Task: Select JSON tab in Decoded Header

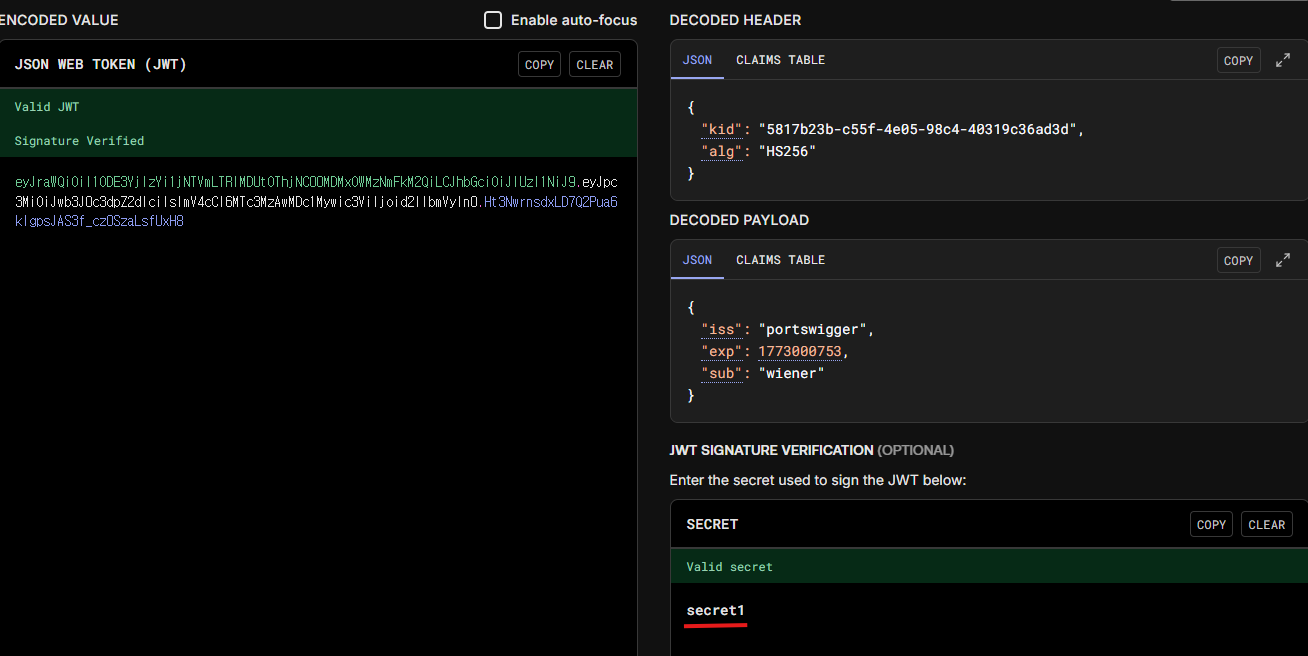Action: click(x=697, y=60)
